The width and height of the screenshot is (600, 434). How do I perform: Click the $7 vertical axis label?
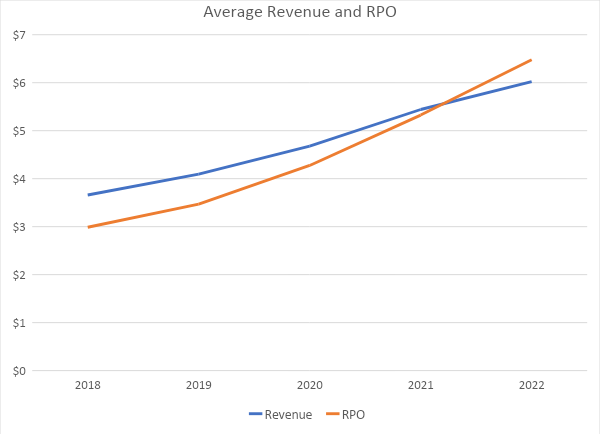coord(20,35)
